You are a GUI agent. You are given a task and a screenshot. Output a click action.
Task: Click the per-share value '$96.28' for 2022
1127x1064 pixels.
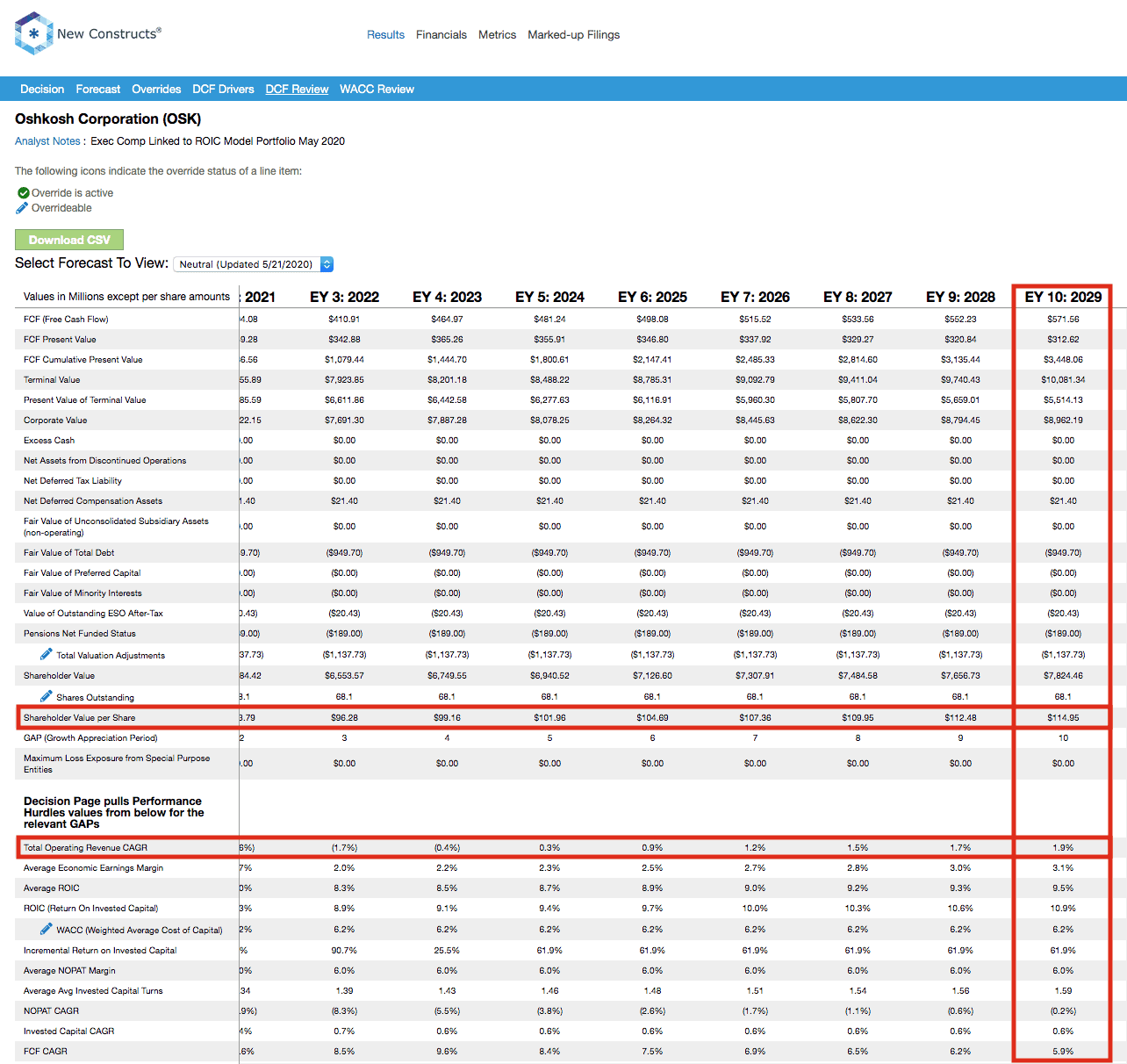coord(344,718)
